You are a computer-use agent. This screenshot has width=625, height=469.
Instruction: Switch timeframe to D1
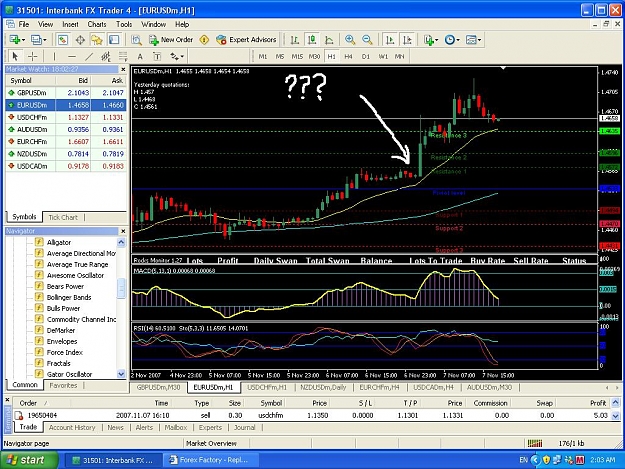point(366,57)
